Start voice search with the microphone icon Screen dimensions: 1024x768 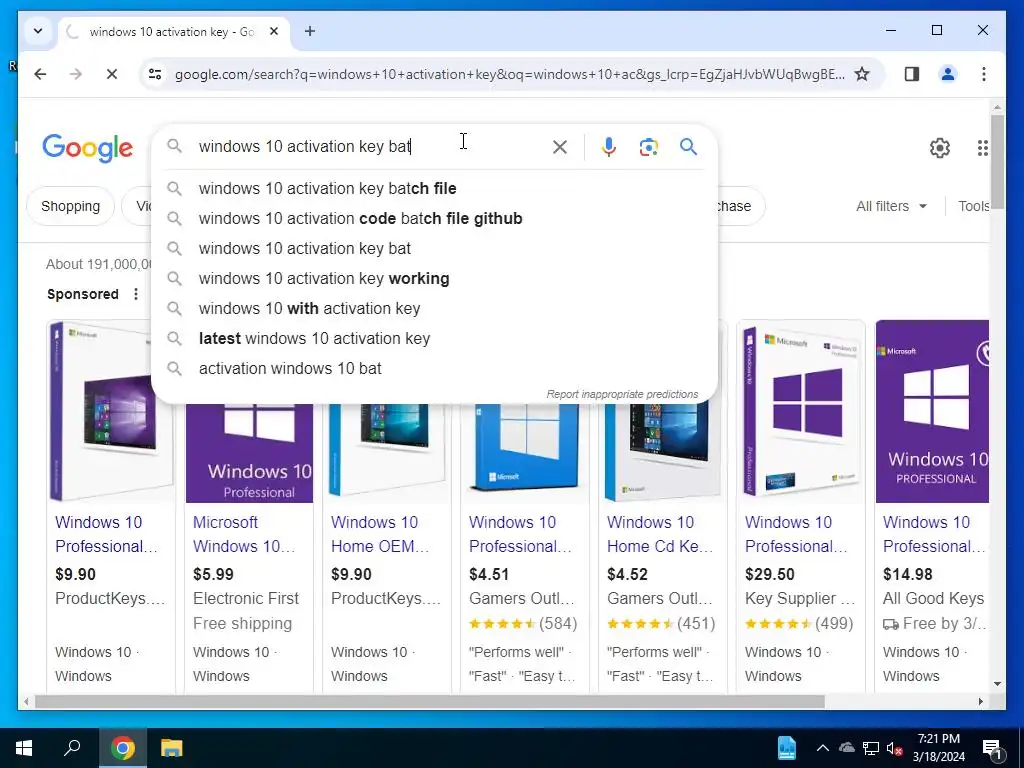click(609, 147)
